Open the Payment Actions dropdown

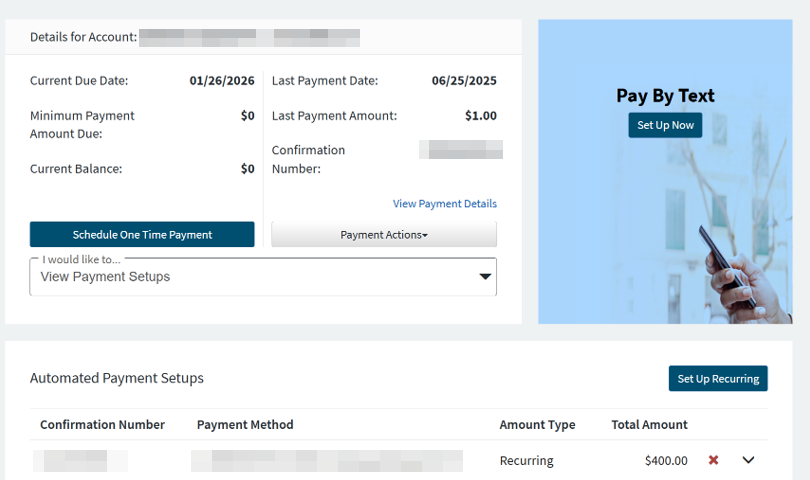[384, 235]
